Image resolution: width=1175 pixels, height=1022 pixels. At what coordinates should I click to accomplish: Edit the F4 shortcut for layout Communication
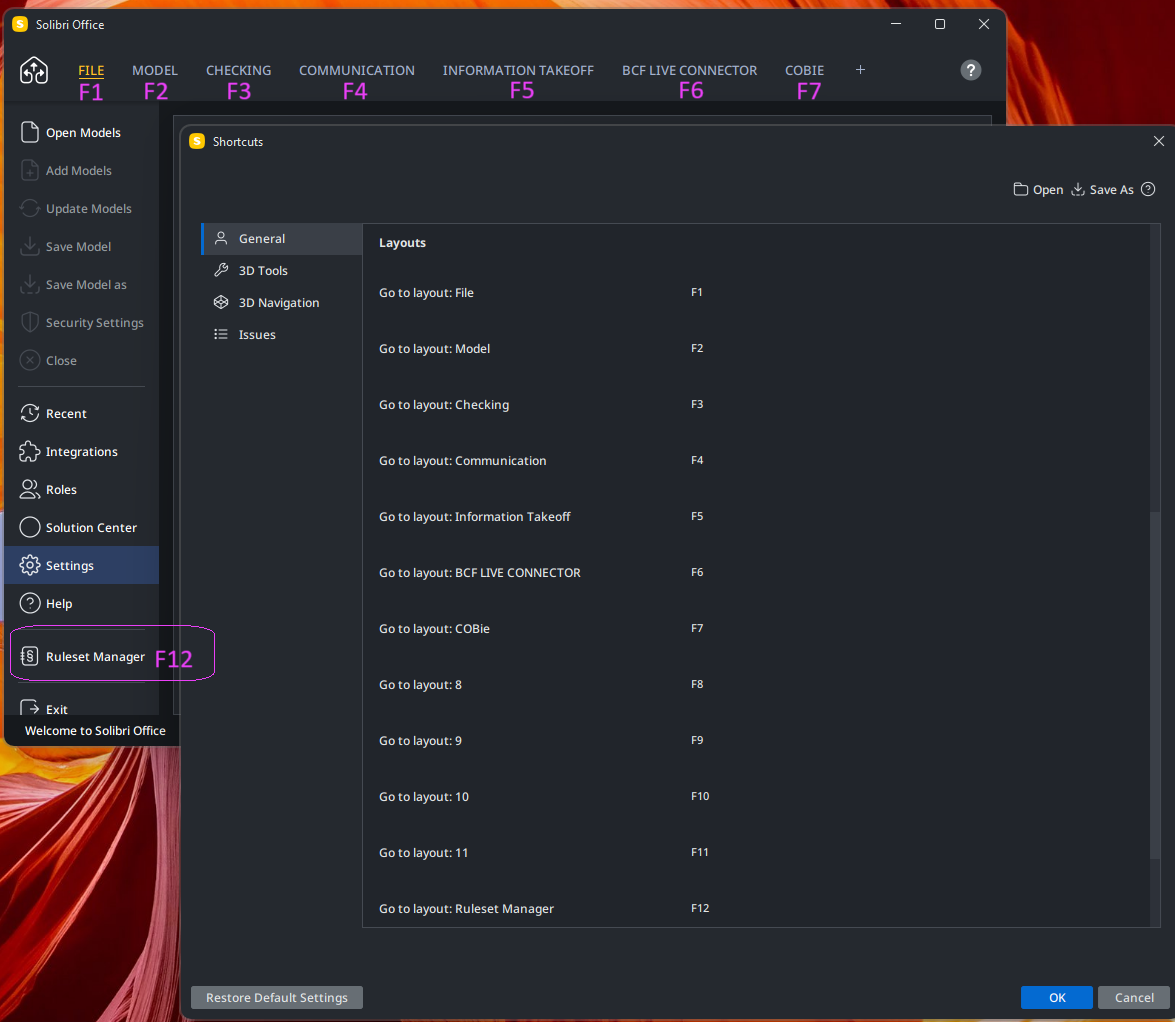coord(697,460)
